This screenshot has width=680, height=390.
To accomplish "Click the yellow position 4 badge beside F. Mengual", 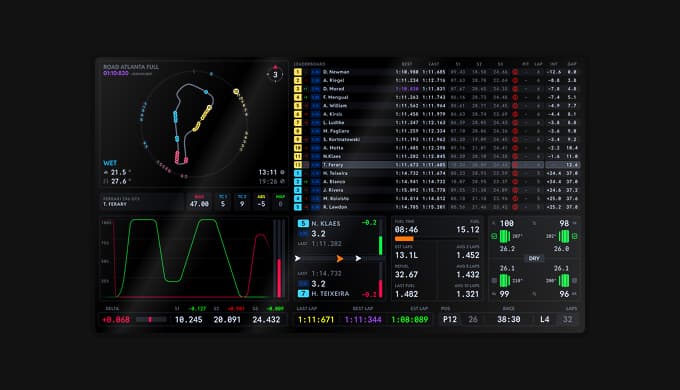I will [x=298, y=97].
